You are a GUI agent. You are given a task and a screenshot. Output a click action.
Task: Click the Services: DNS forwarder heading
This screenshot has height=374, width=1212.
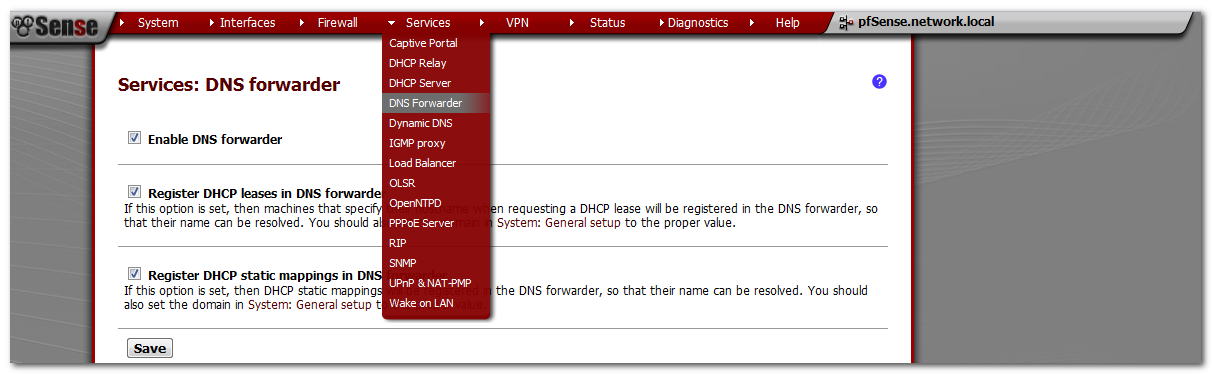229,85
